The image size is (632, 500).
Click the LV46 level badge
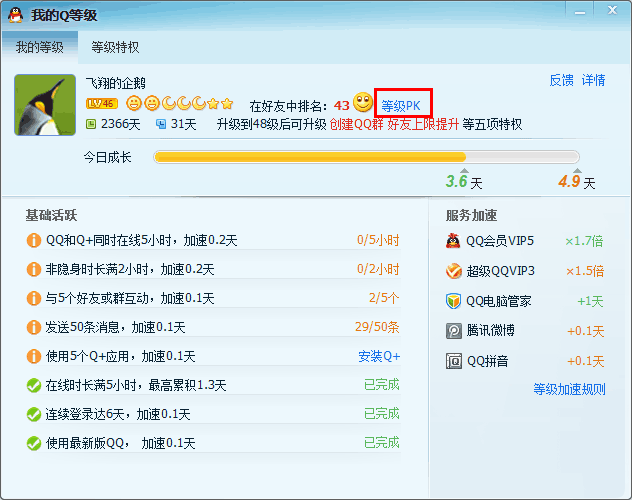click(102, 104)
